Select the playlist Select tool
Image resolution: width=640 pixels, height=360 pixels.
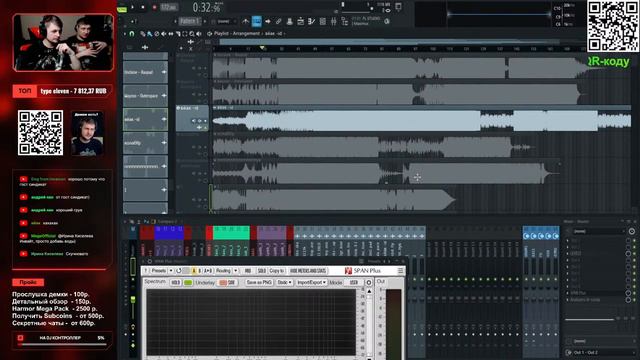pyautogui.click(x=184, y=34)
